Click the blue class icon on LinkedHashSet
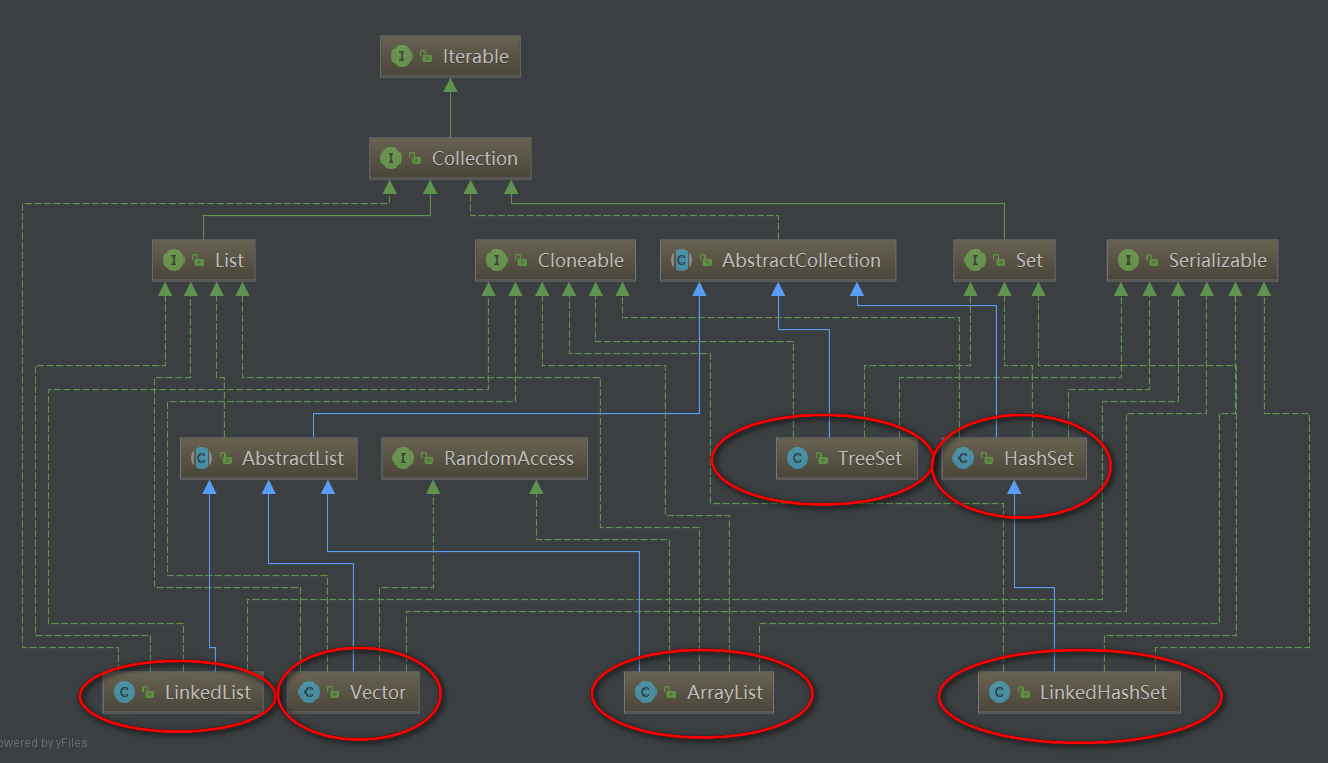The image size is (1328, 763). coord(999,692)
